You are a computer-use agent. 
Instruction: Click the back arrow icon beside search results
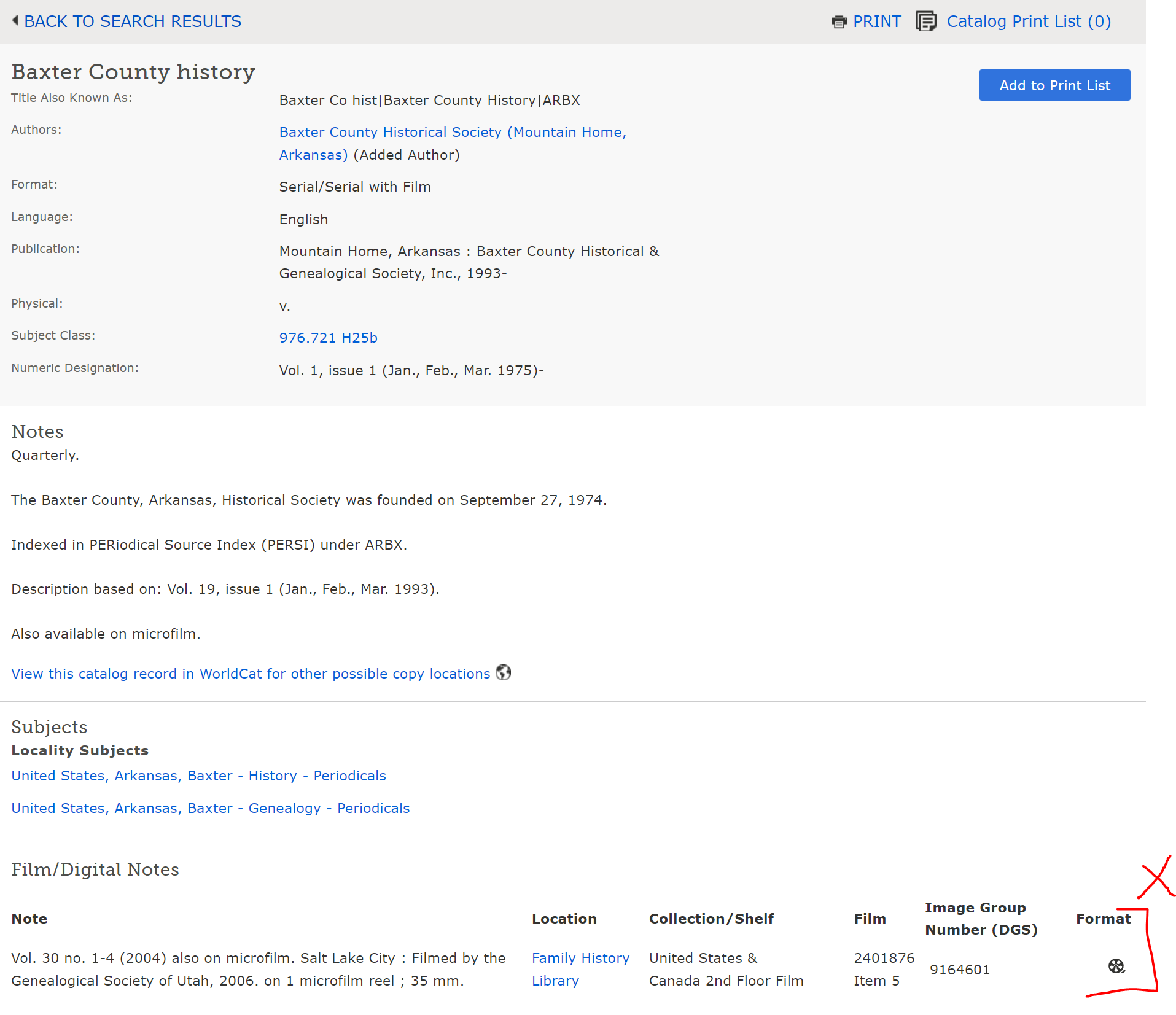[15, 21]
